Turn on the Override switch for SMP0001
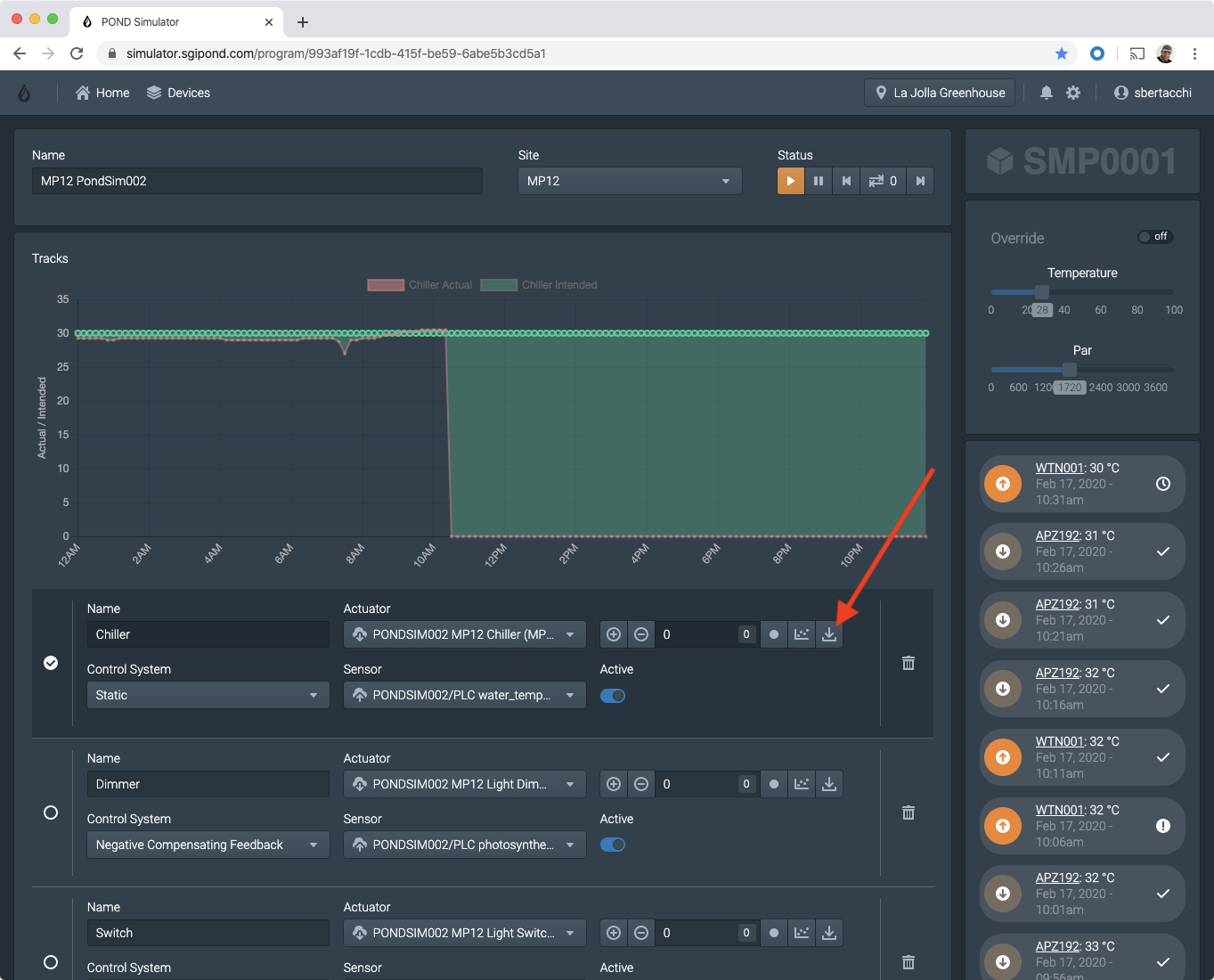Viewport: 1214px width, 980px height. click(1154, 236)
